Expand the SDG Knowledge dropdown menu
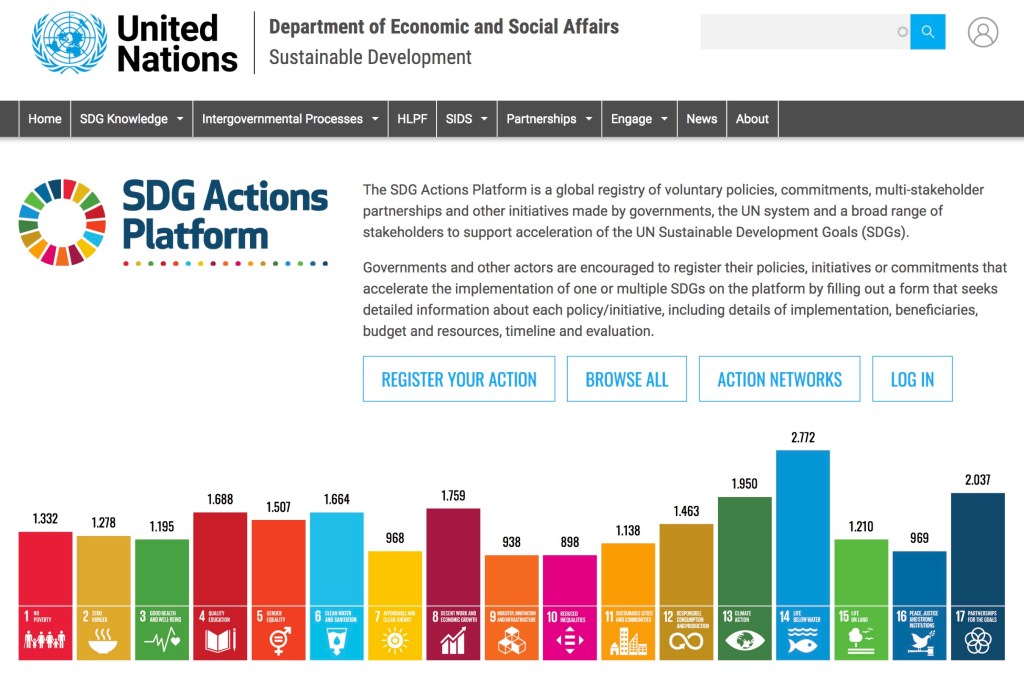 click(132, 119)
